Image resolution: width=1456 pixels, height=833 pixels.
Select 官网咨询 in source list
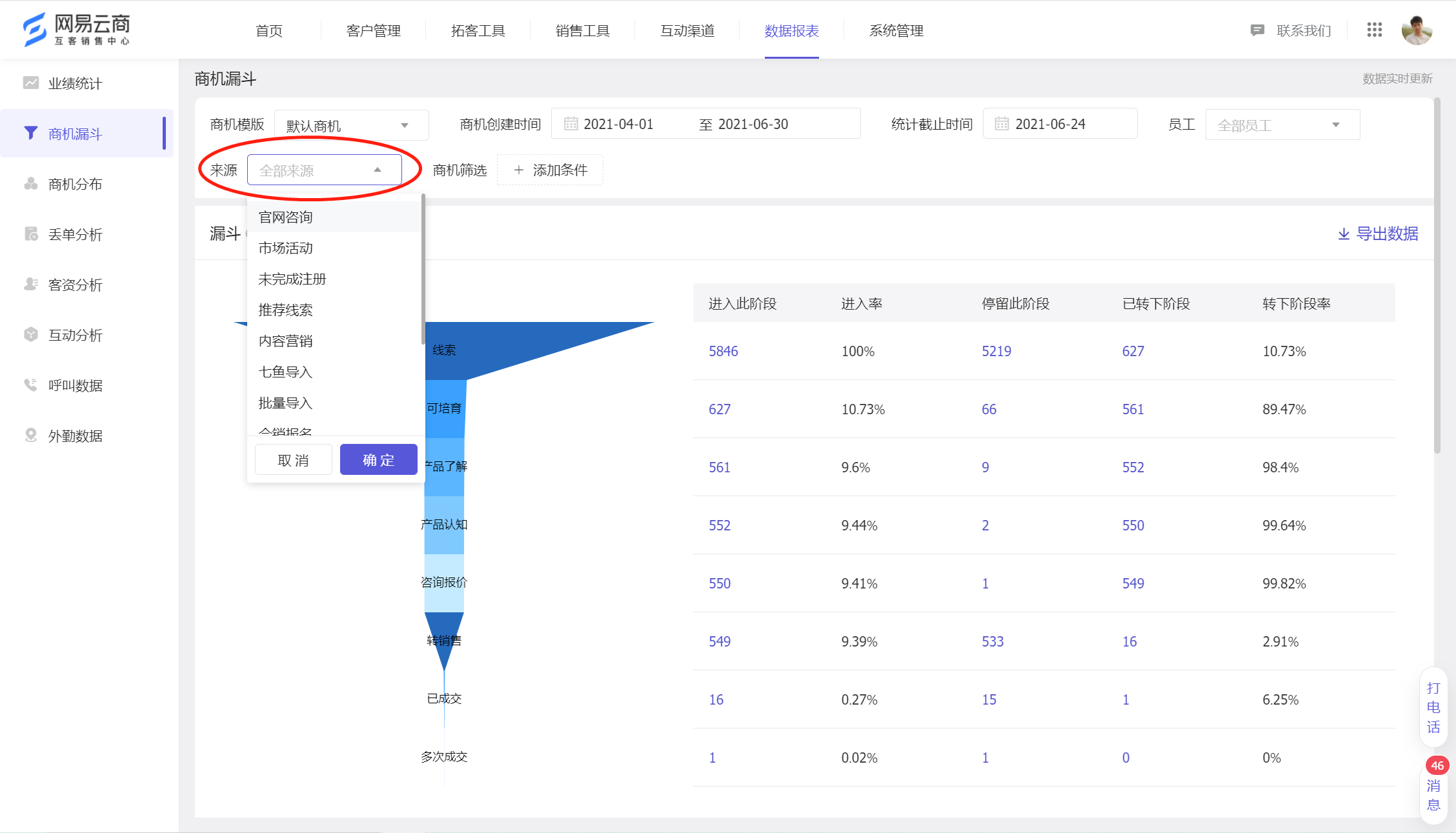click(334, 217)
